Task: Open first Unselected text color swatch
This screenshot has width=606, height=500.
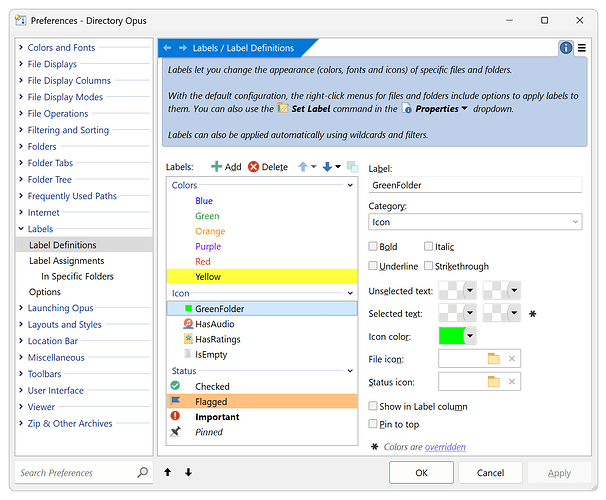Action: point(458,290)
